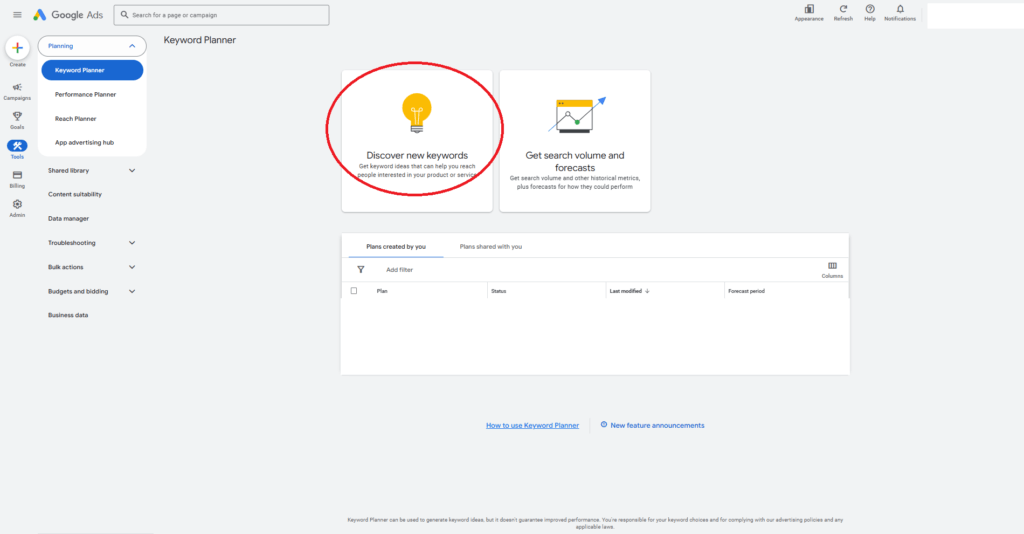Viewport: 1024px width, 534px height.
Task: Expand Shared library section
Action: 132,170
